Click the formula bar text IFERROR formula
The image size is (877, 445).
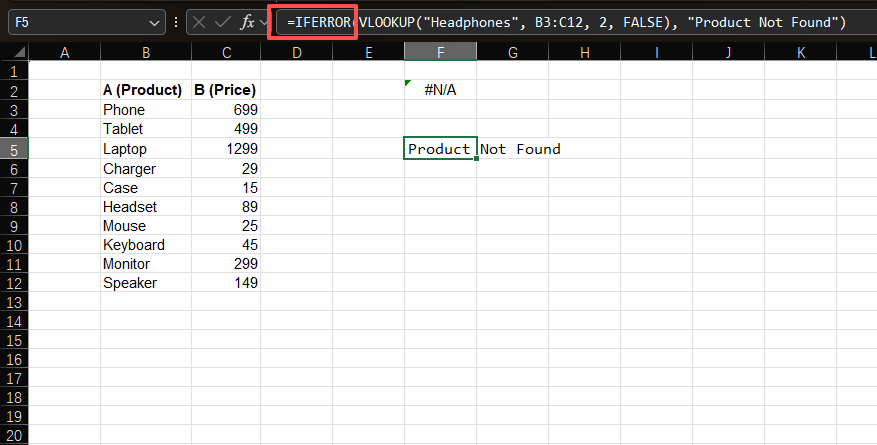point(566,22)
